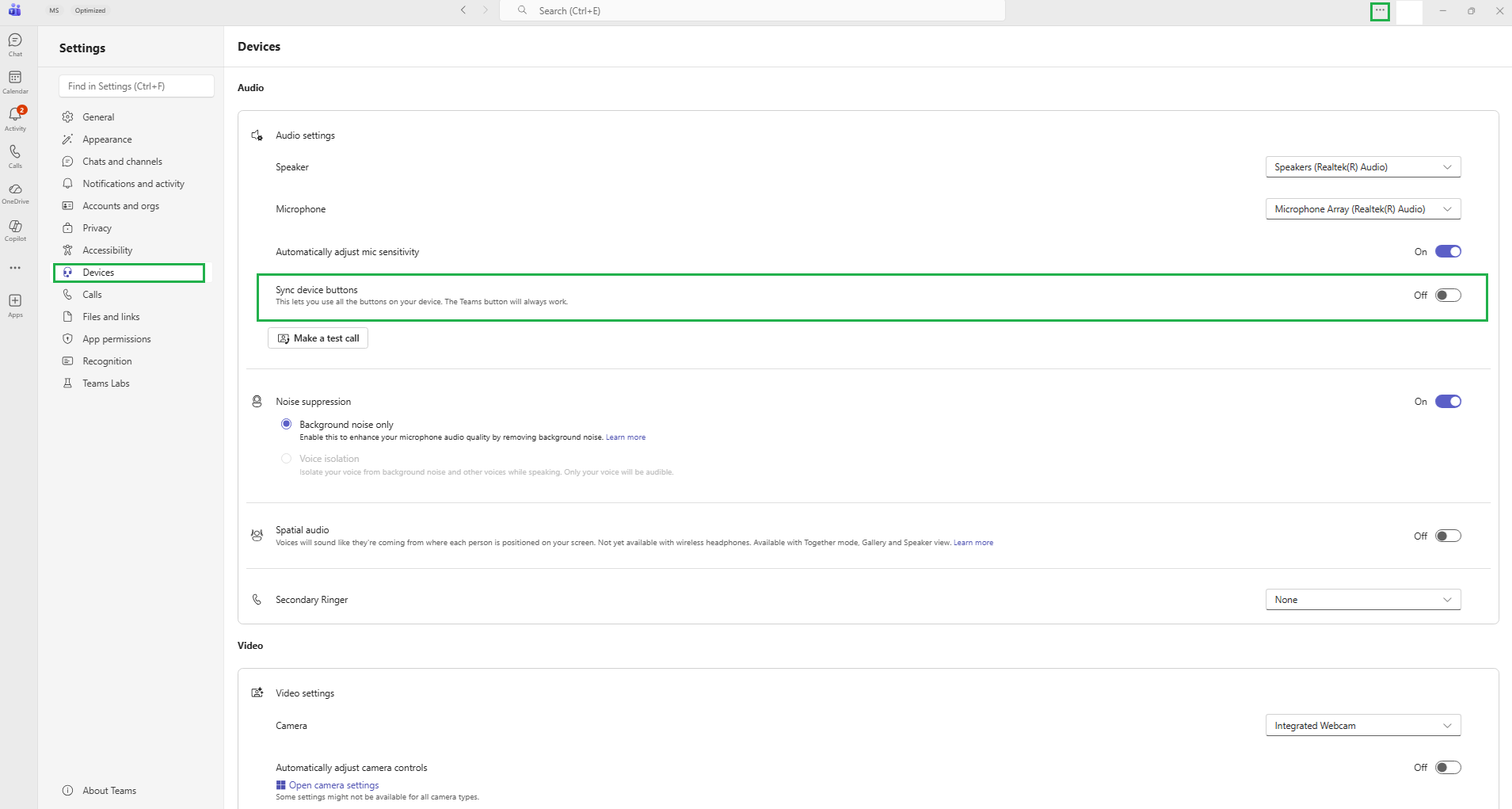Open Appearance settings
This screenshot has width=1512, height=809.
[x=133, y=139]
